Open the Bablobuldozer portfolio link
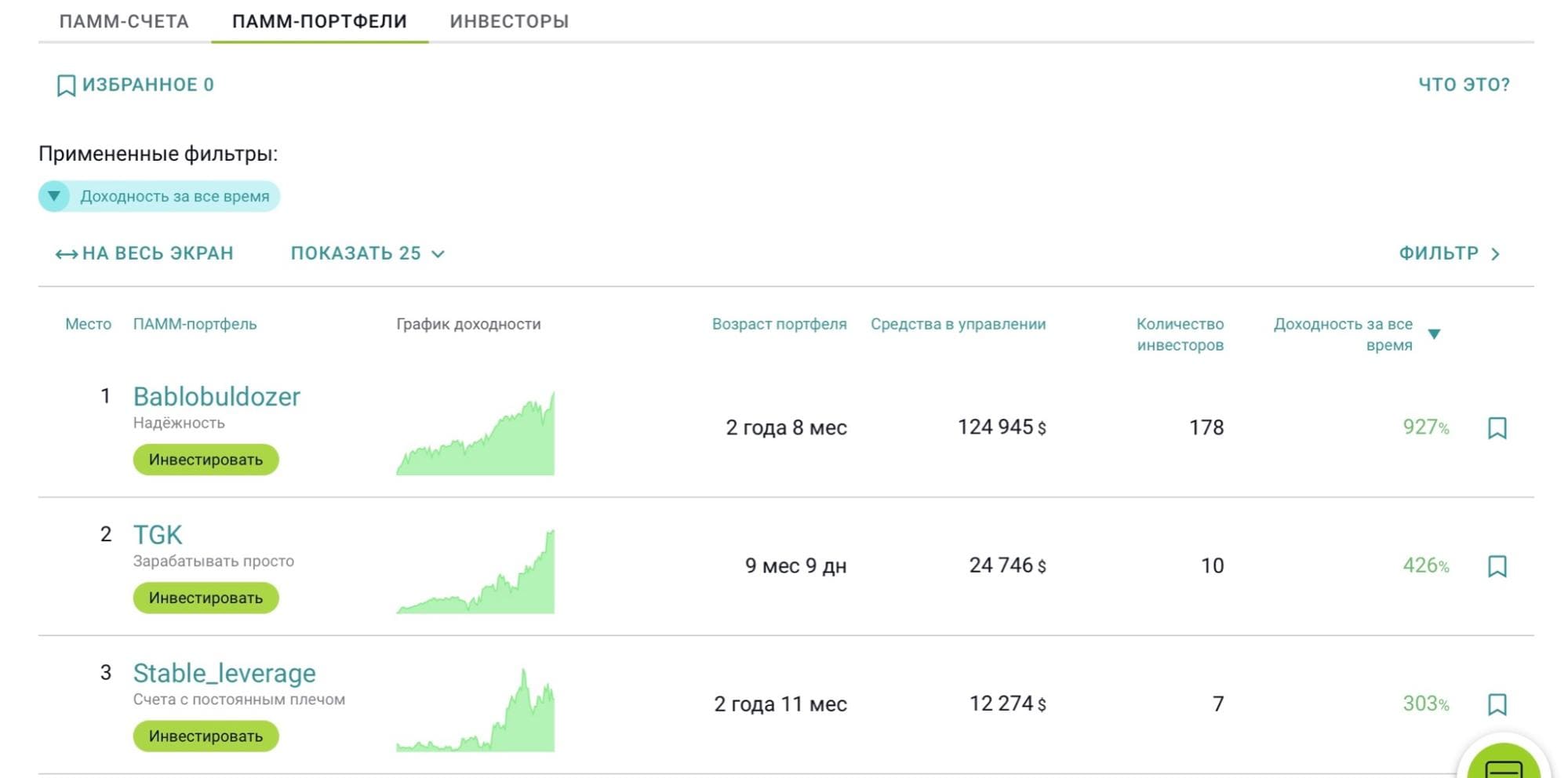This screenshot has width=1568, height=778. point(216,397)
